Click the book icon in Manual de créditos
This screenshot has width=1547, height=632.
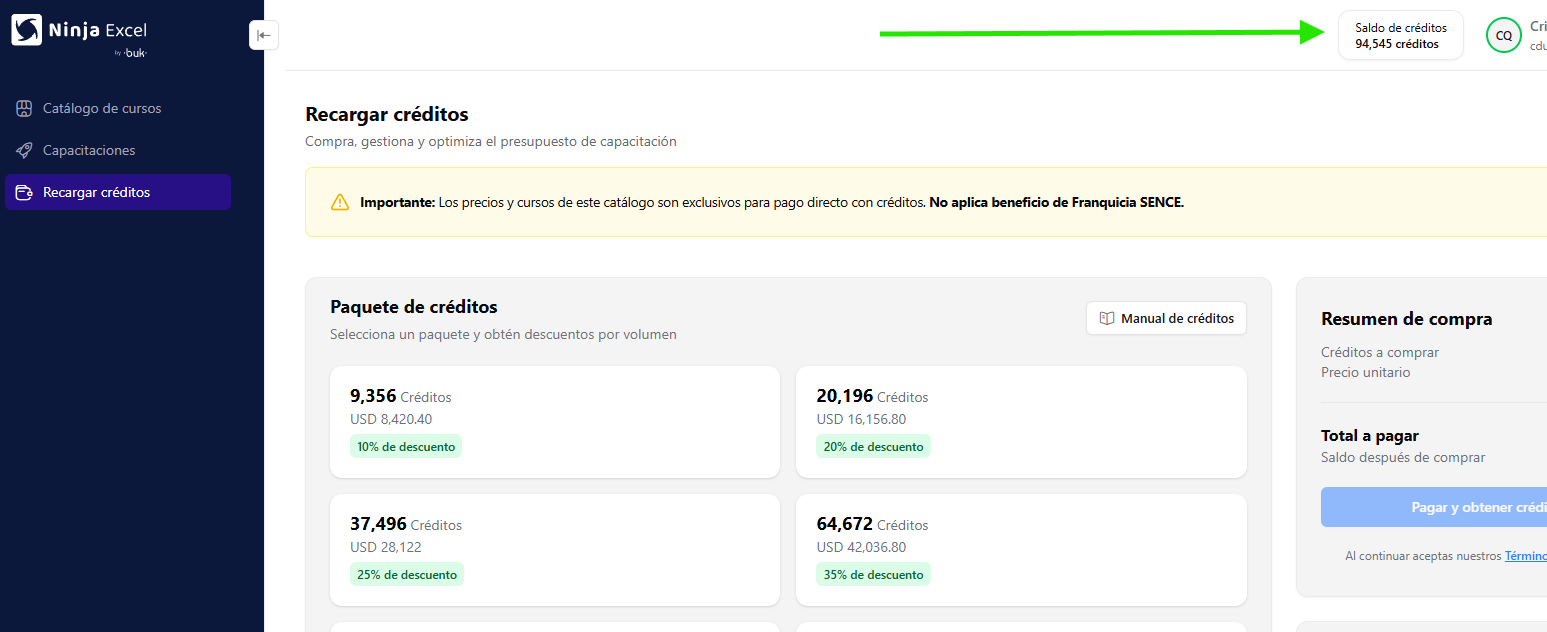point(1107,318)
